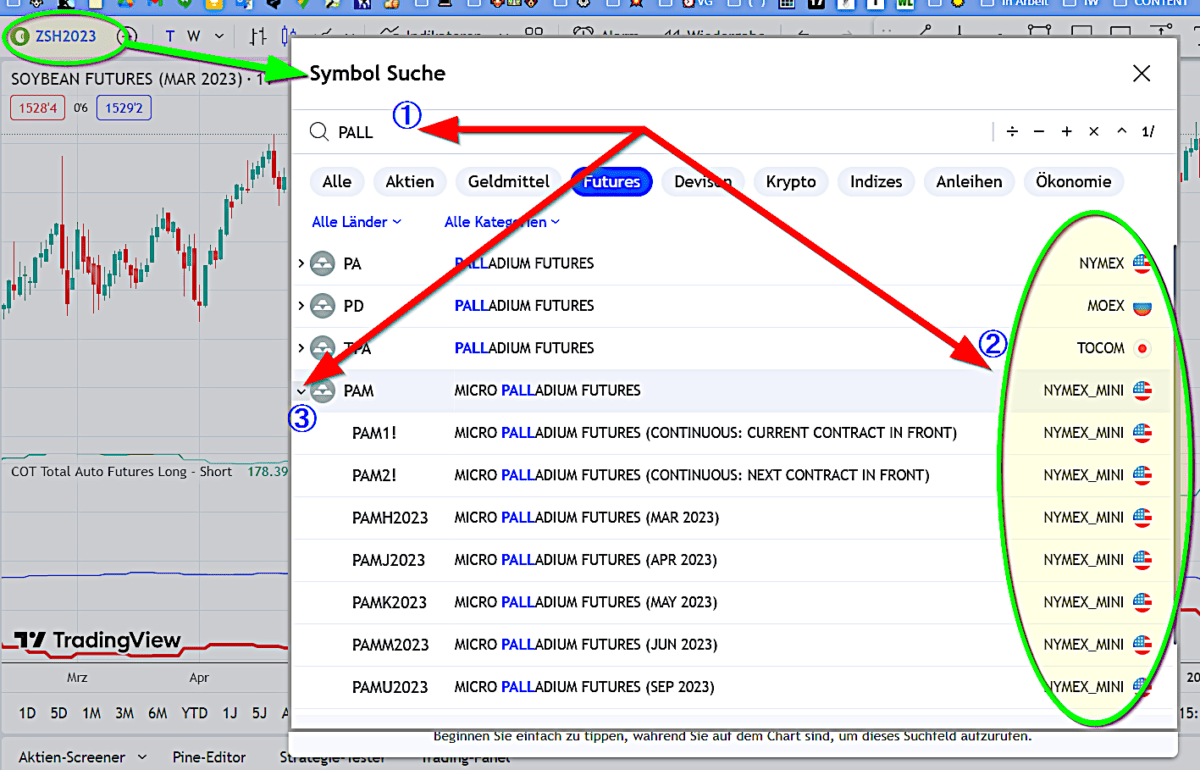This screenshot has width=1200, height=770.
Task: Open the Strategie-Tester panel
Action: pos(334,757)
